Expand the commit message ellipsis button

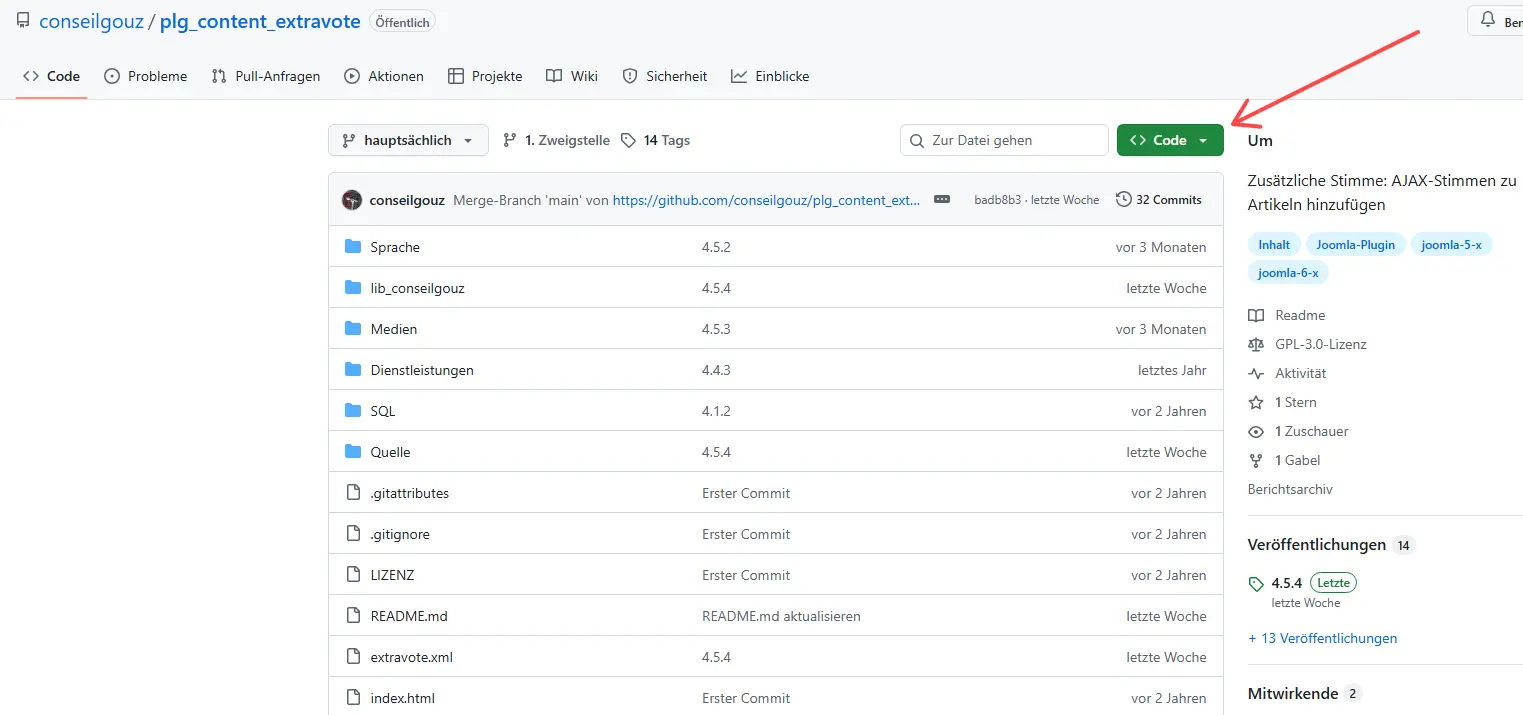tap(941, 200)
